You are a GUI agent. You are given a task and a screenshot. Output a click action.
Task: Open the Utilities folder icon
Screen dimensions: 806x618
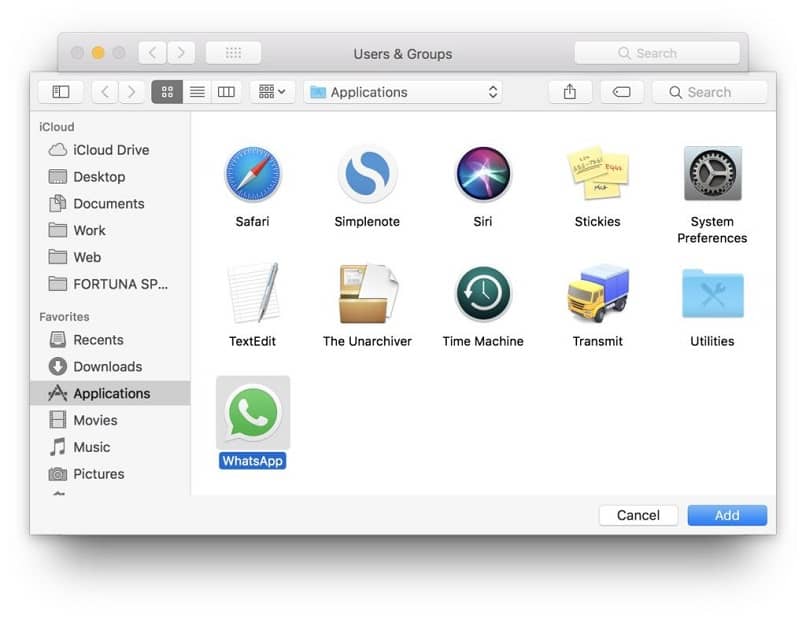tap(712, 294)
